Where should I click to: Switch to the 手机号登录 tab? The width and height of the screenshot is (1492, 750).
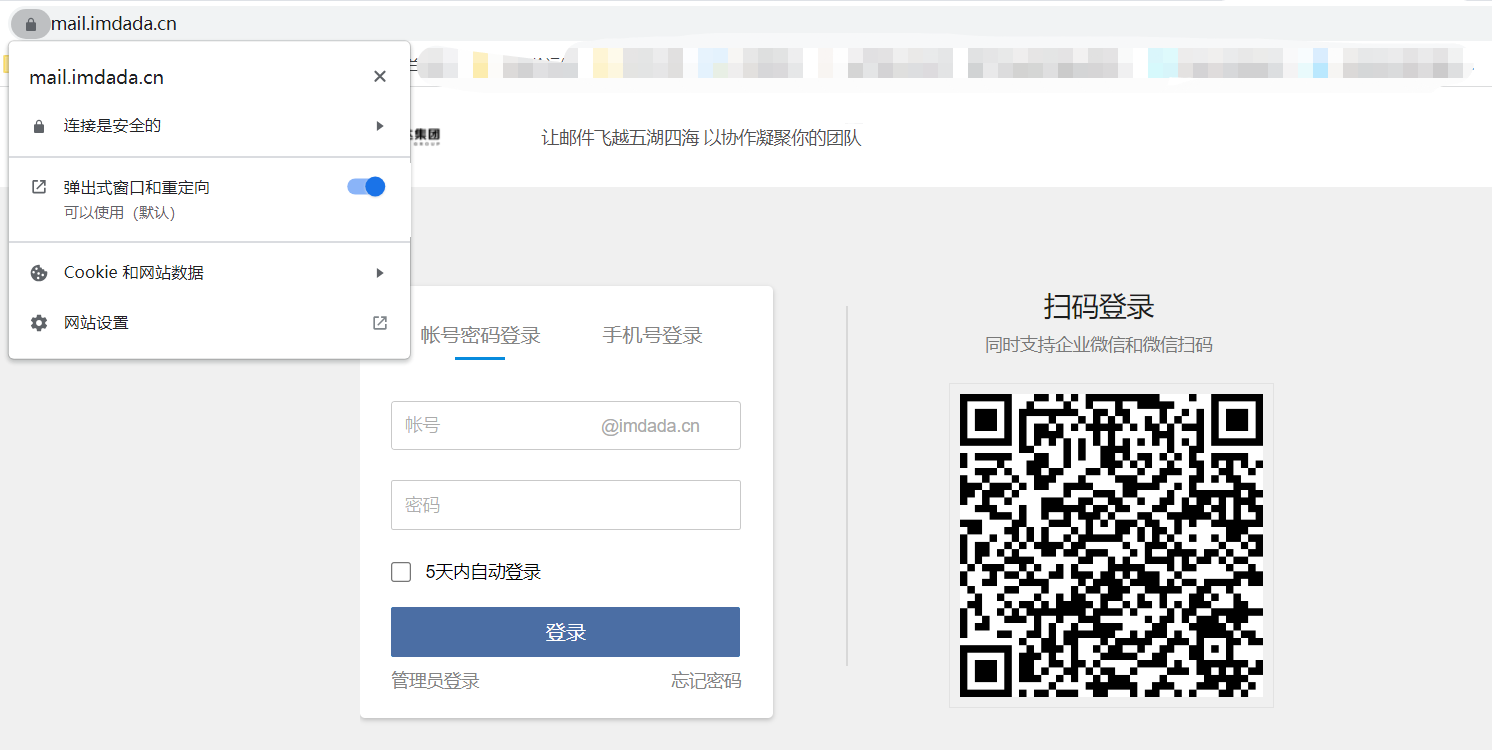tap(652, 336)
